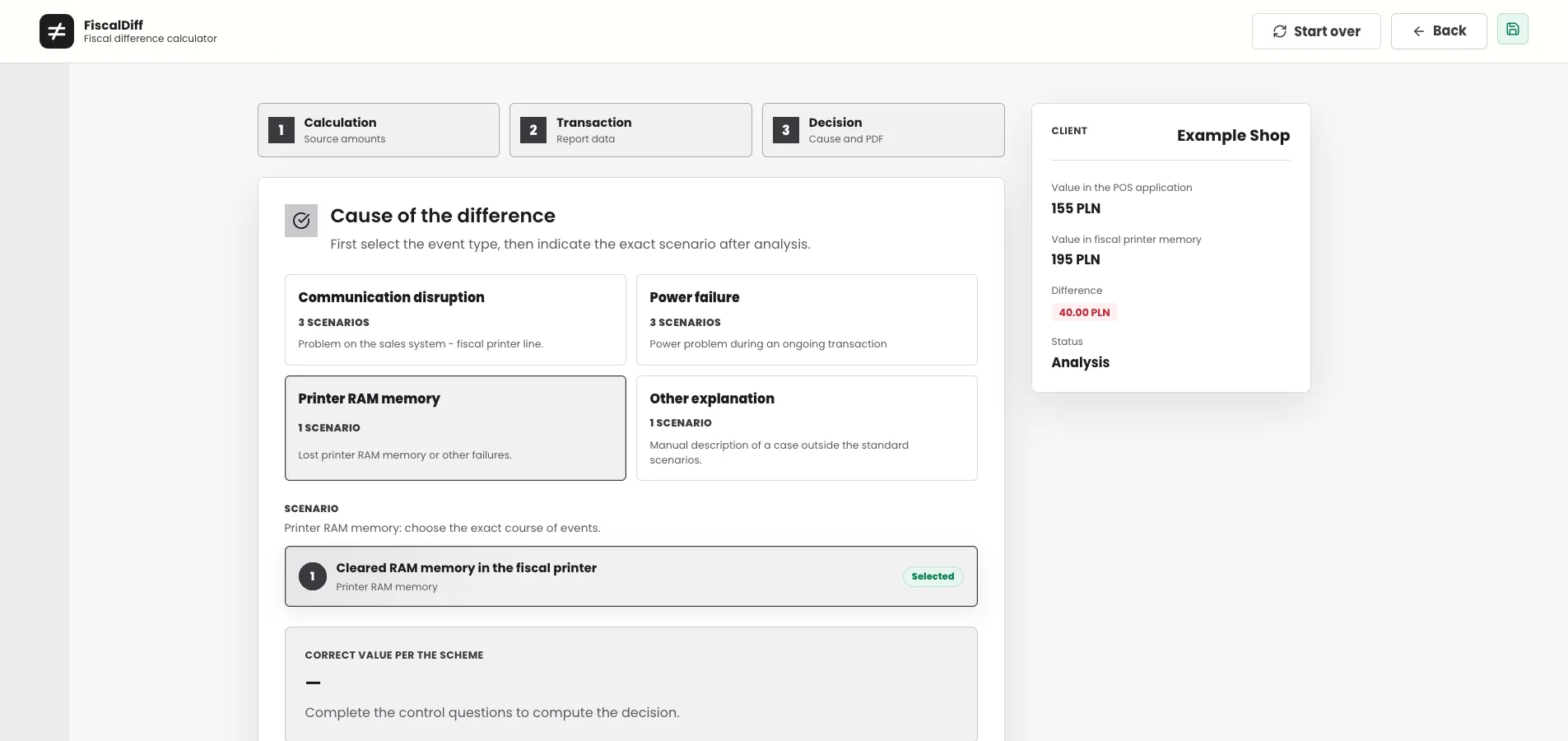Click the checkmark circle icon beside heading
The image size is (1568, 741).
click(x=301, y=221)
